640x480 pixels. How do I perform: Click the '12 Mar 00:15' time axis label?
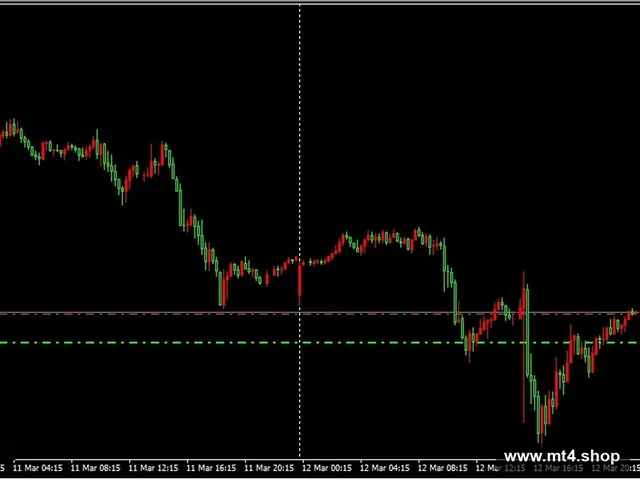click(x=327, y=468)
